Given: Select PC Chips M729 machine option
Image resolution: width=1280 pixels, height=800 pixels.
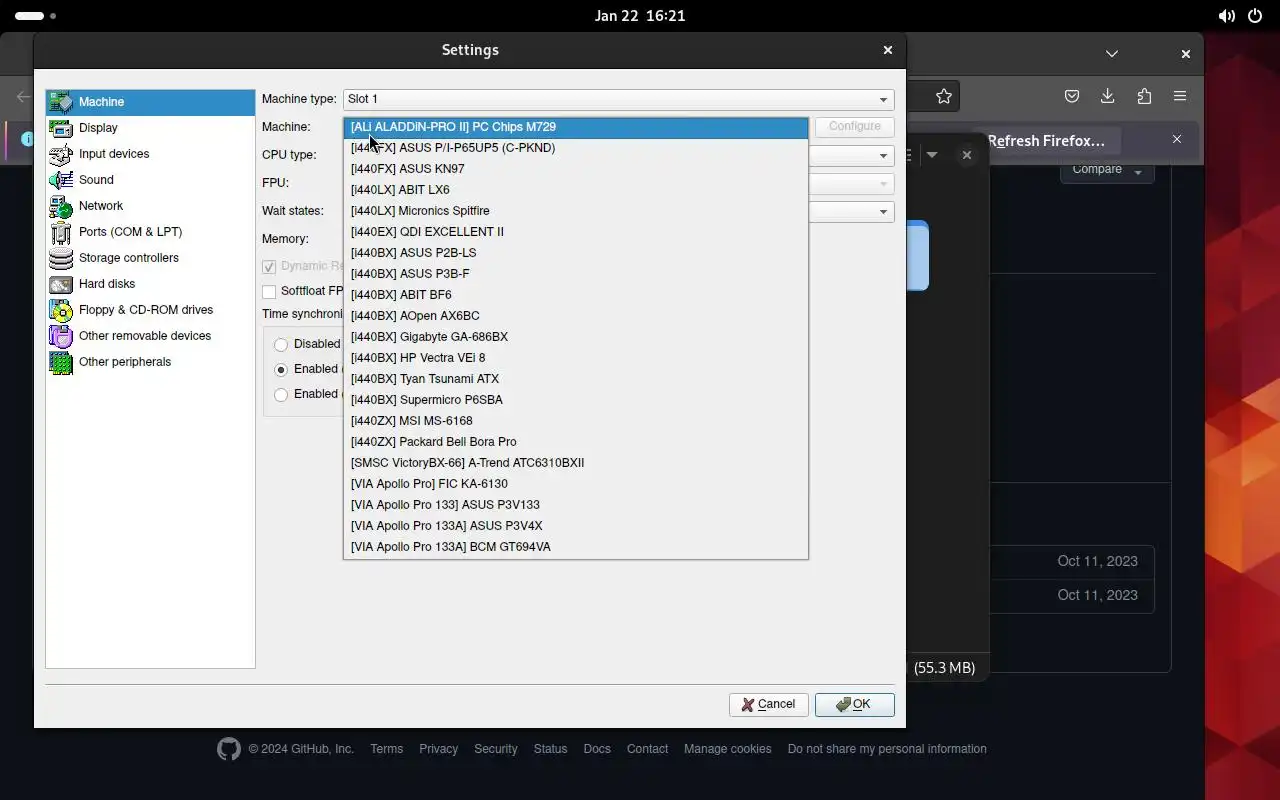Looking at the screenshot, I should click(576, 127).
